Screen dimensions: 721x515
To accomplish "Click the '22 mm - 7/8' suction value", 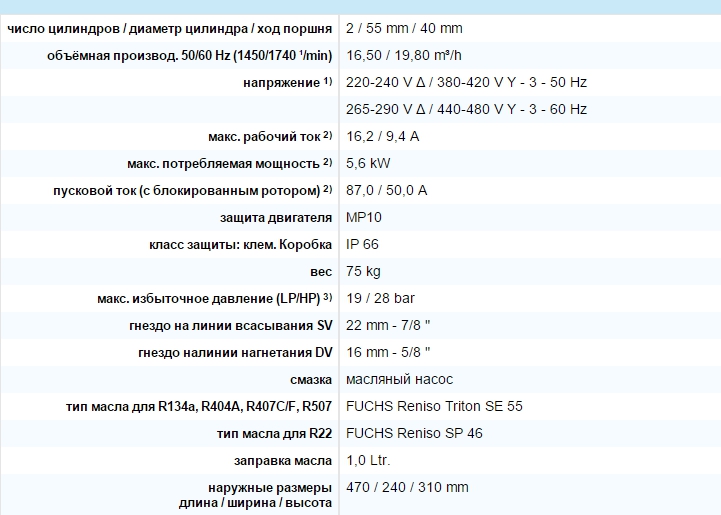I will [388, 326].
